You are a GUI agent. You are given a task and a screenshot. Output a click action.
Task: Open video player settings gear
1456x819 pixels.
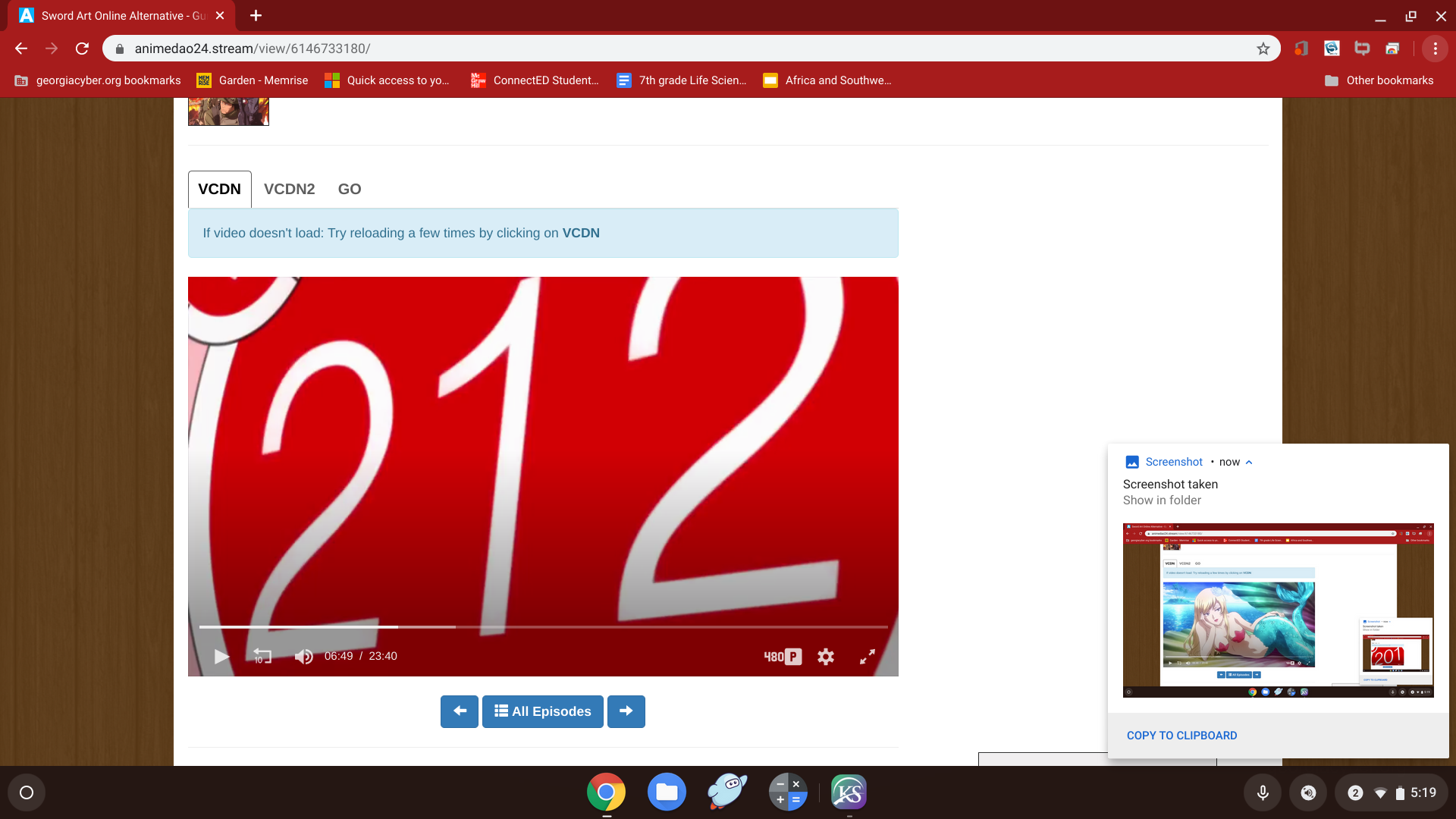[826, 657]
